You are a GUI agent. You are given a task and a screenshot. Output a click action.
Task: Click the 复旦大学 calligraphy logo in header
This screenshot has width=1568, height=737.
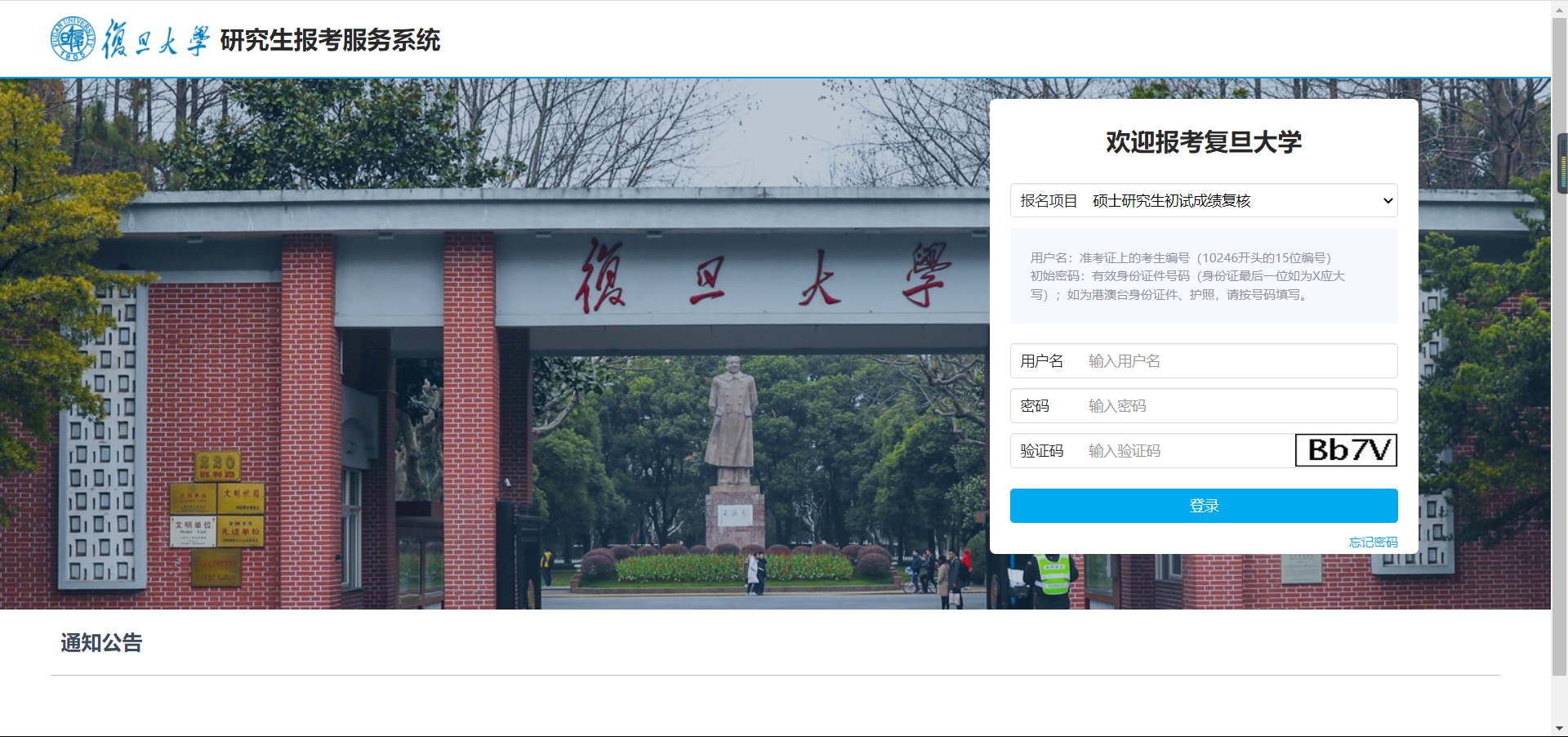(x=155, y=39)
